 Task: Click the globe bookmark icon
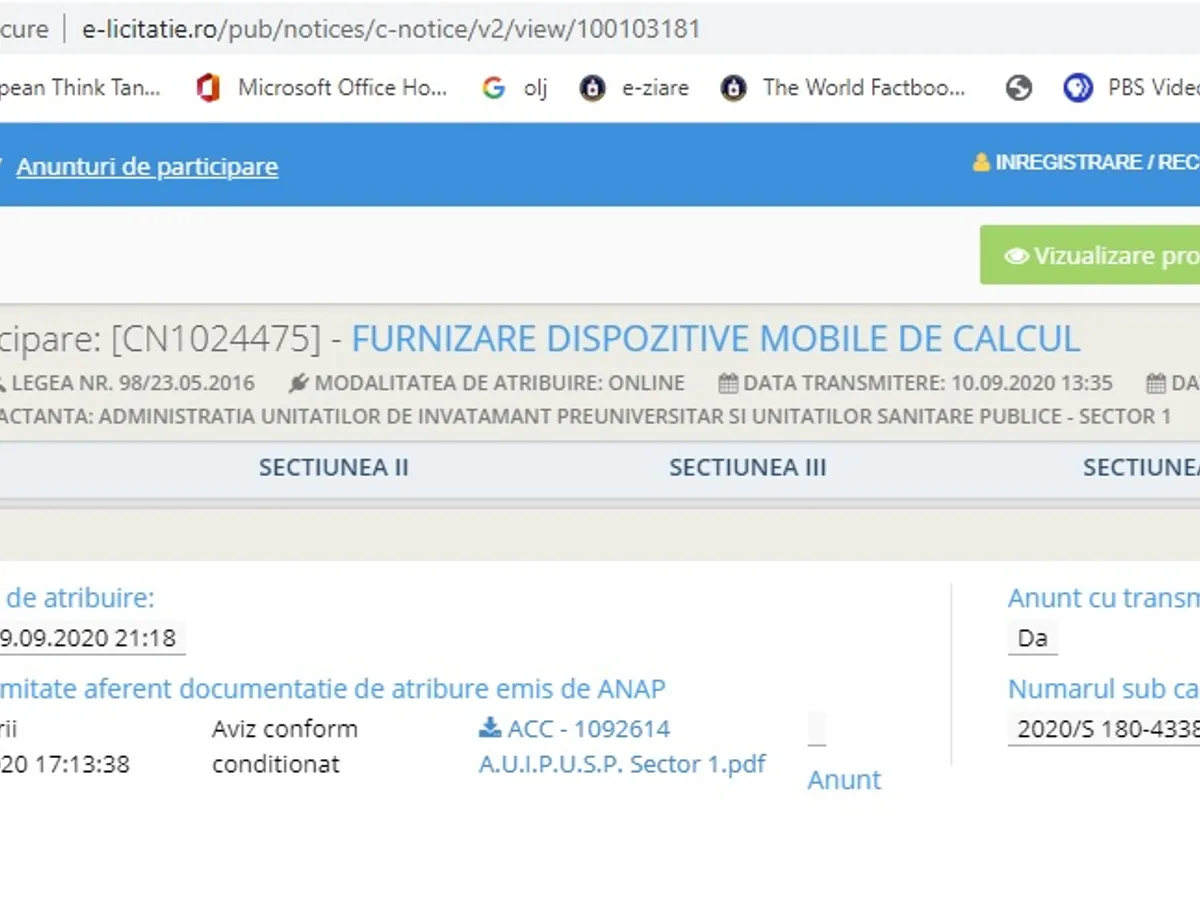pos(1019,88)
